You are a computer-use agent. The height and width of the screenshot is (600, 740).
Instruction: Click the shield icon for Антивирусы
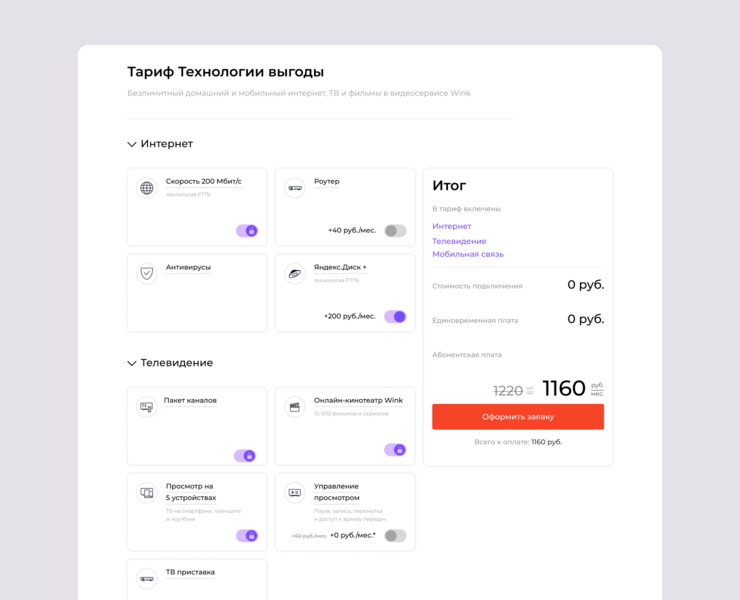147,273
